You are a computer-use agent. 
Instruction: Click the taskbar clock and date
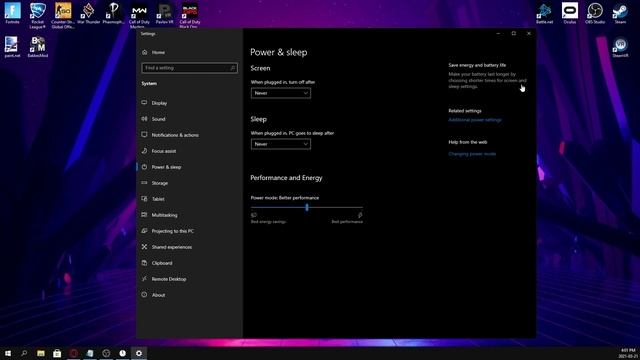(x=629, y=353)
